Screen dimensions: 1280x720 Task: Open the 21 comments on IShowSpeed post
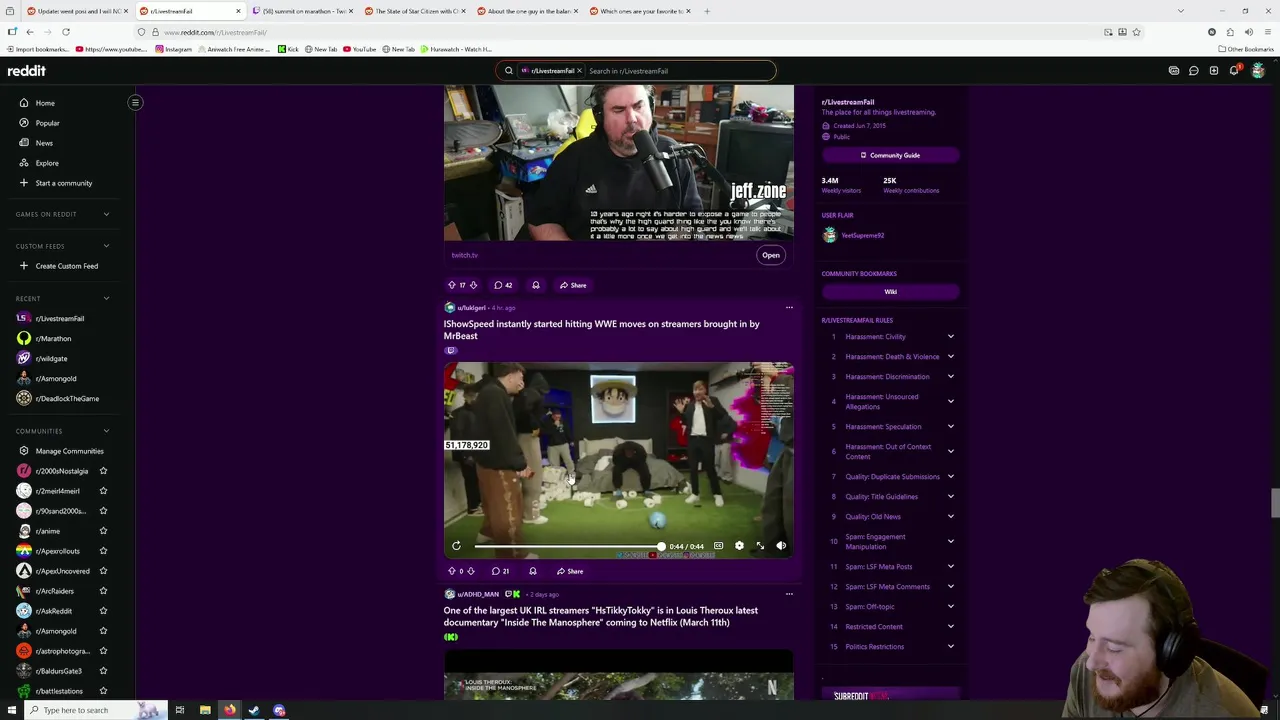[501, 571]
